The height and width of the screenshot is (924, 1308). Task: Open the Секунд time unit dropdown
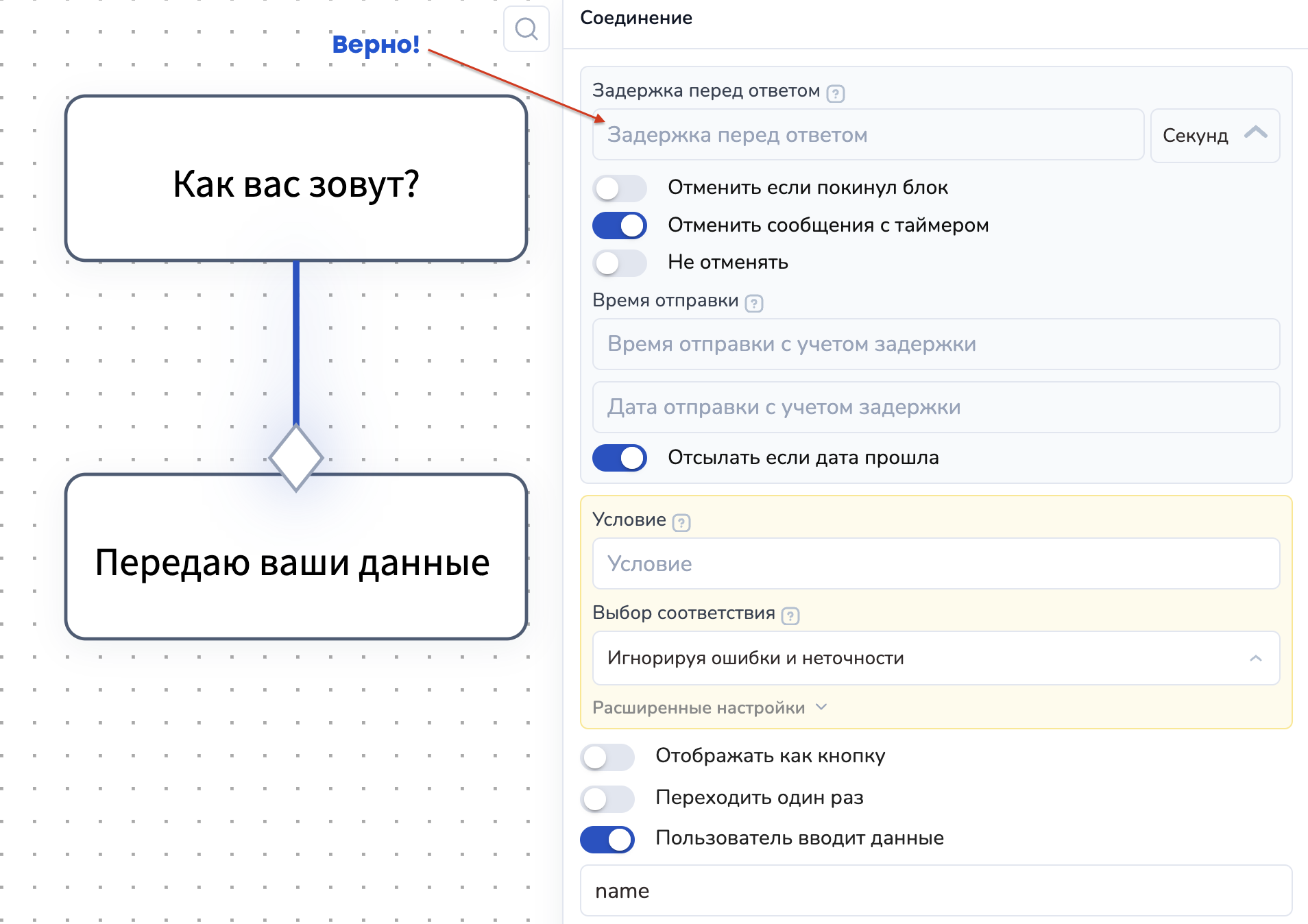(1214, 136)
